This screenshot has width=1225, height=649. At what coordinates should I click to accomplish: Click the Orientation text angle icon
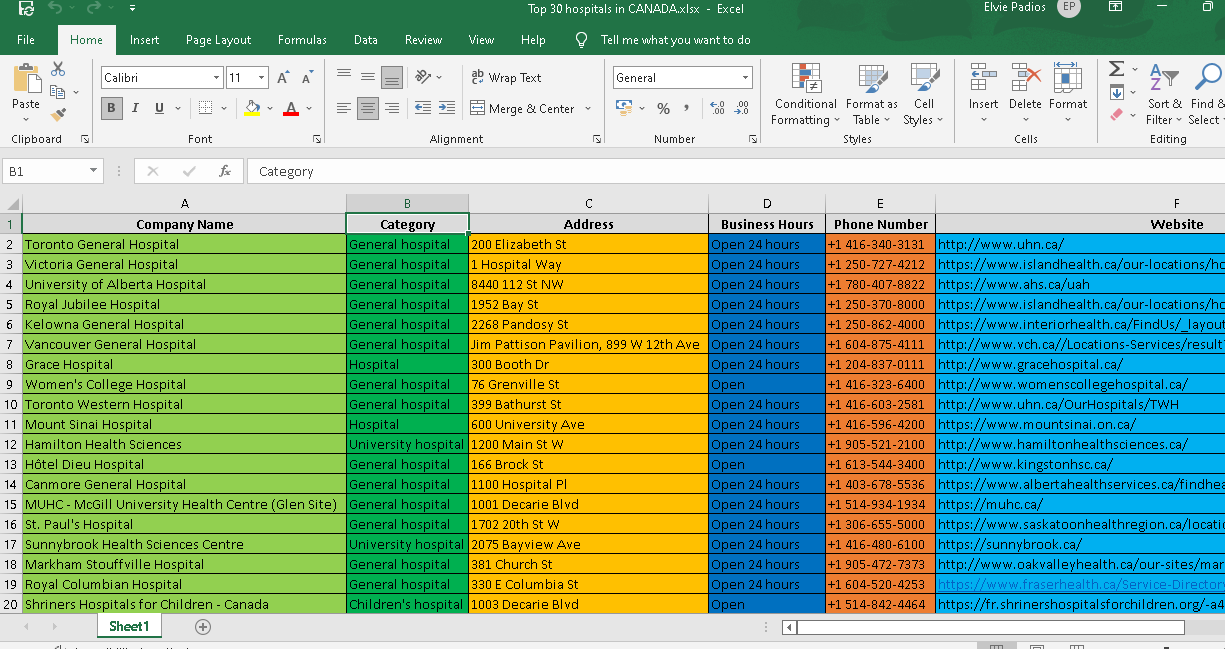click(423, 76)
